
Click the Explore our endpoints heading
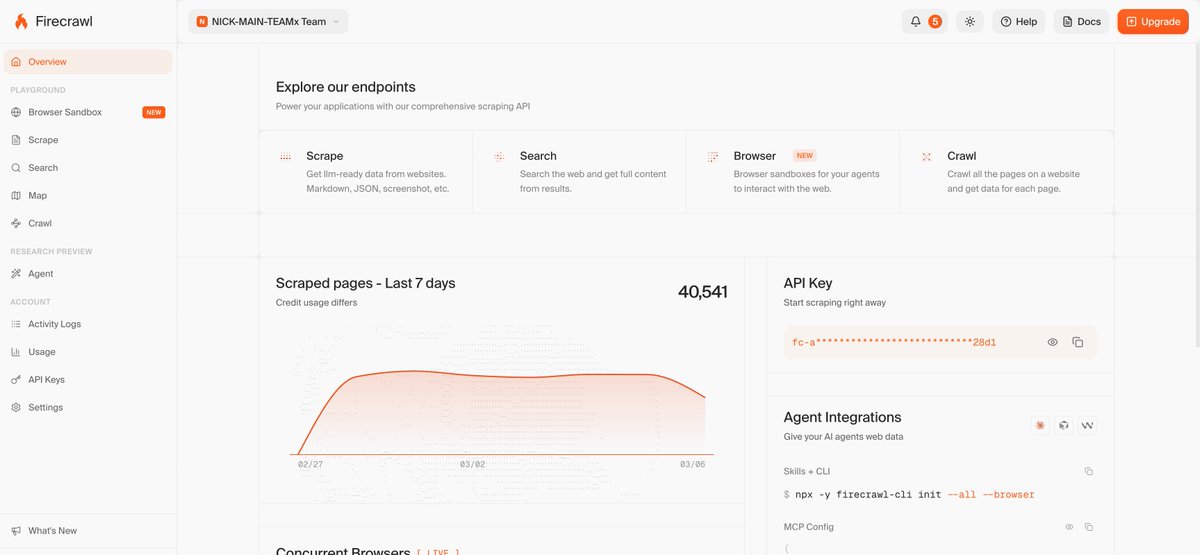point(346,87)
